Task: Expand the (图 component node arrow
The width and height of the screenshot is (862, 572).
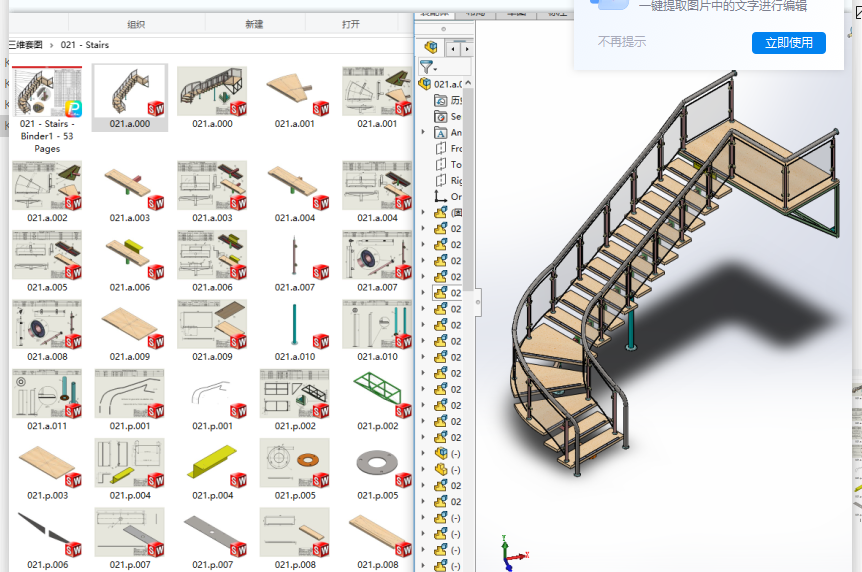Action: 423,212
